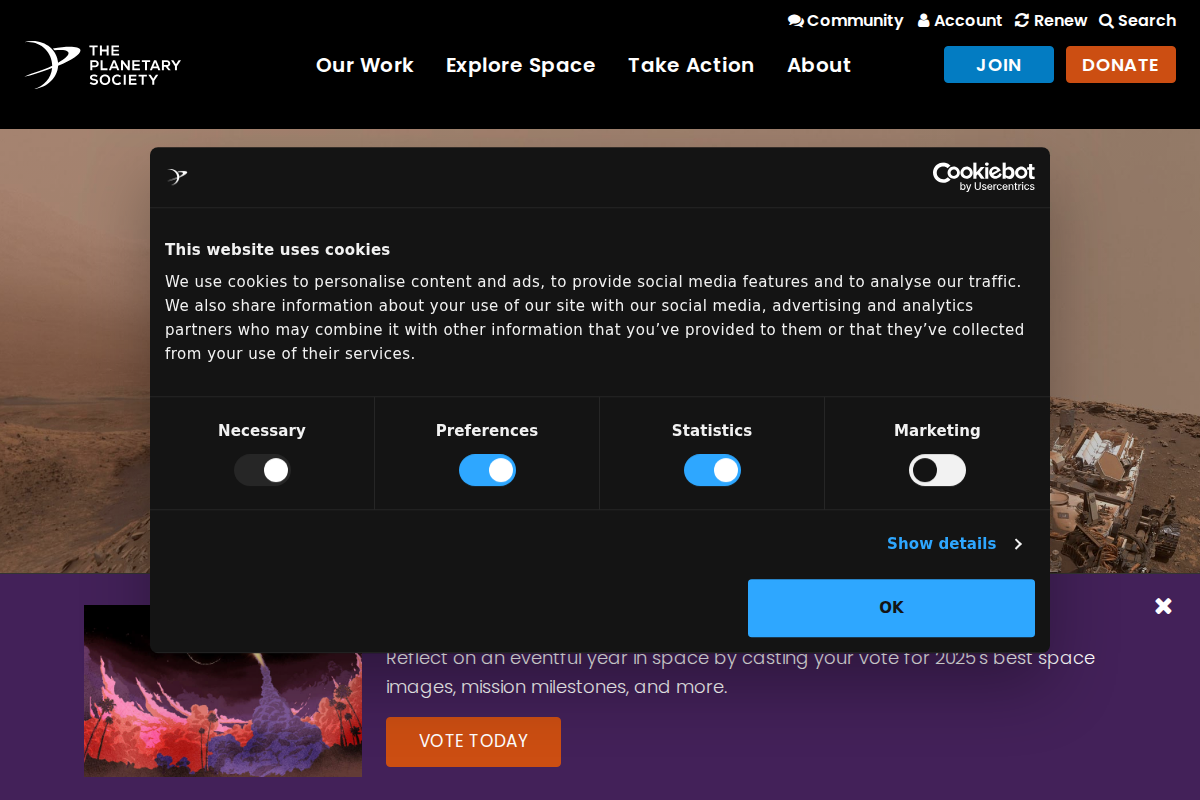Open Search with magnifying glass icon

point(1106,21)
